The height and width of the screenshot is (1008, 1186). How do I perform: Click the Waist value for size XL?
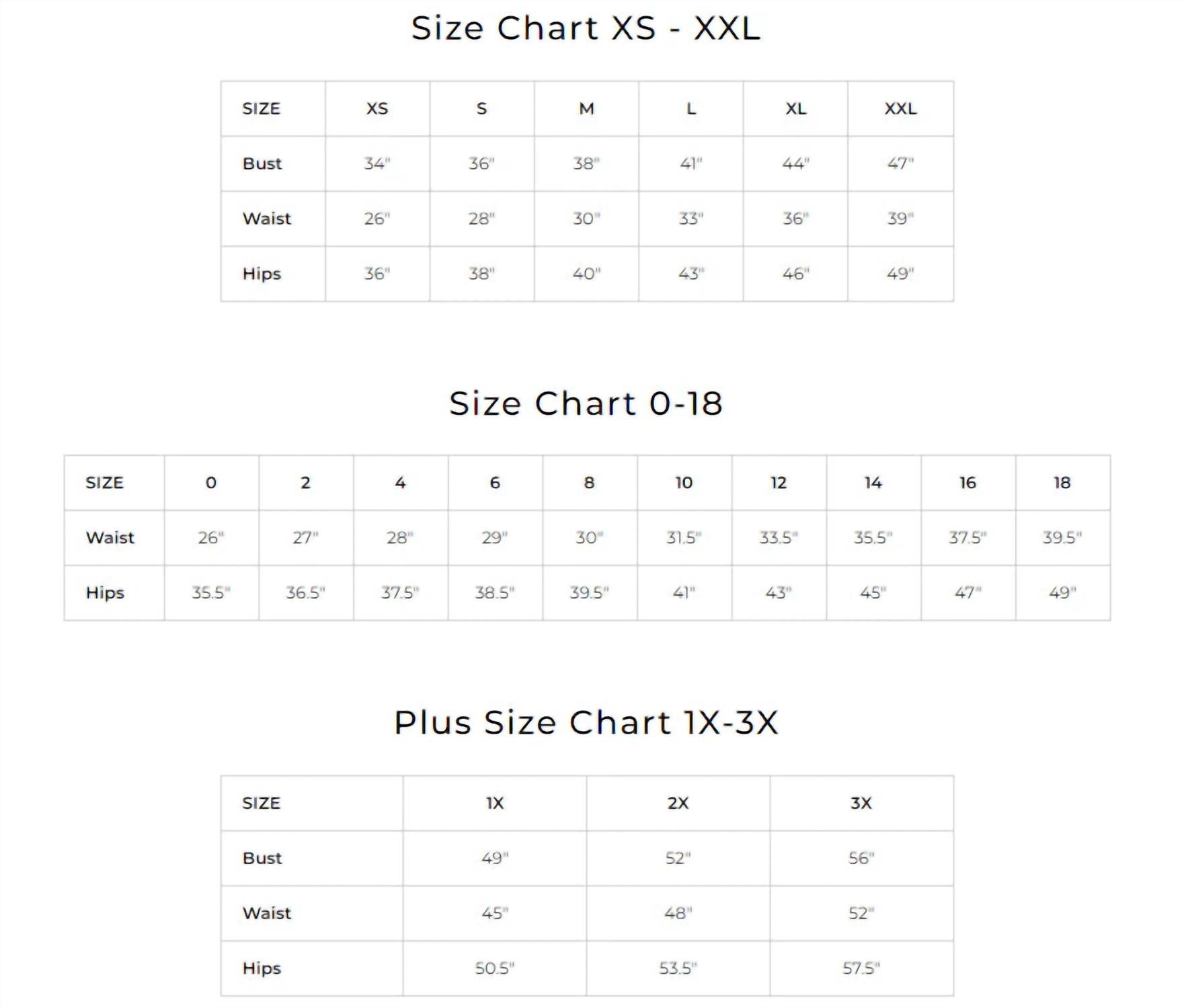[795, 219]
